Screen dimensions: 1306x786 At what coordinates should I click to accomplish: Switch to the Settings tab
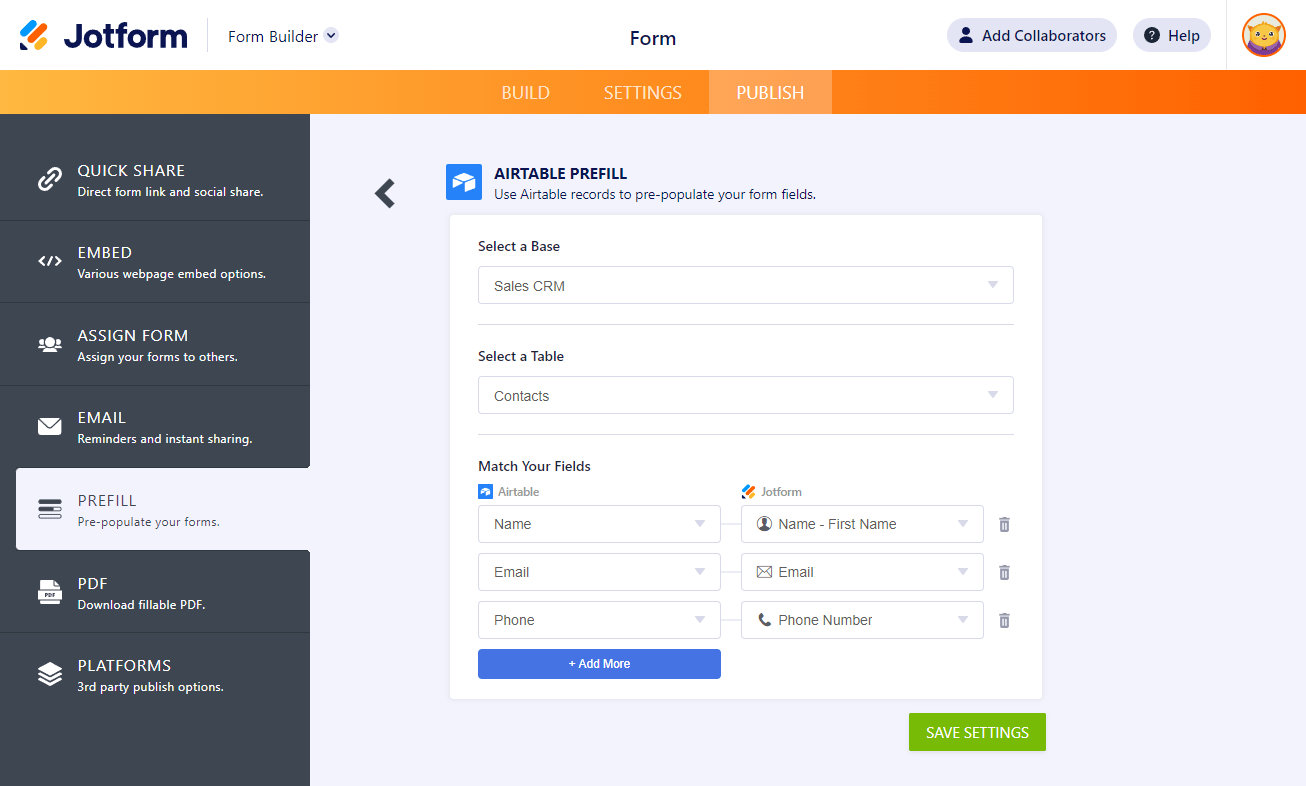(642, 93)
